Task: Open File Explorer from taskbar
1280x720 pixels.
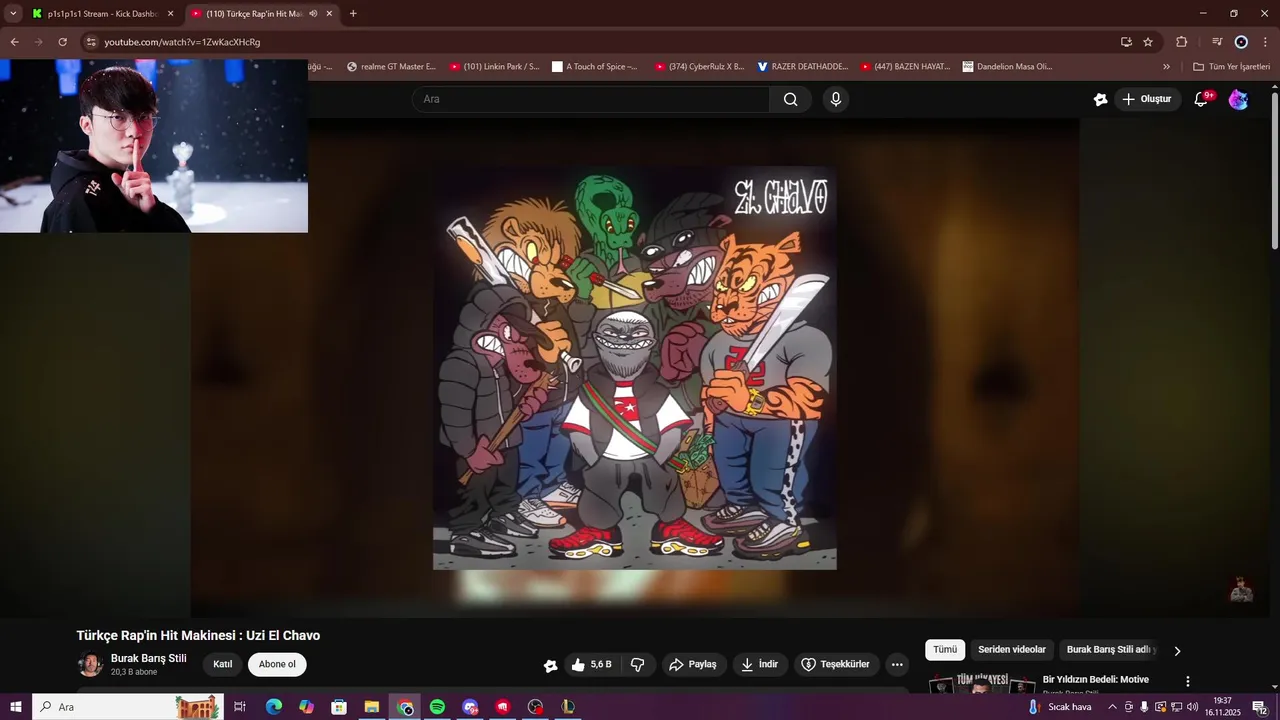Action: 371,707
